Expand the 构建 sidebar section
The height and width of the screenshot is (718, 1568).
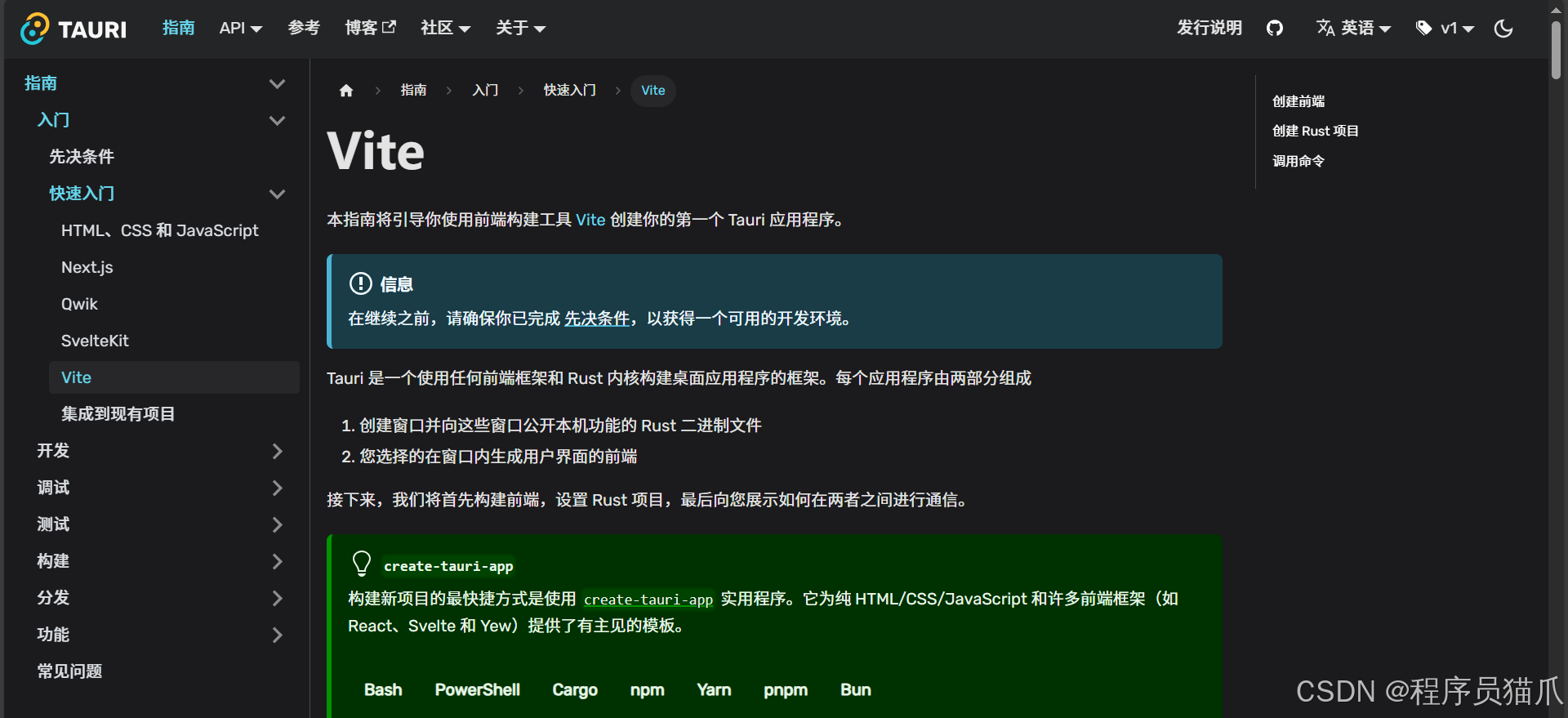(278, 561)
